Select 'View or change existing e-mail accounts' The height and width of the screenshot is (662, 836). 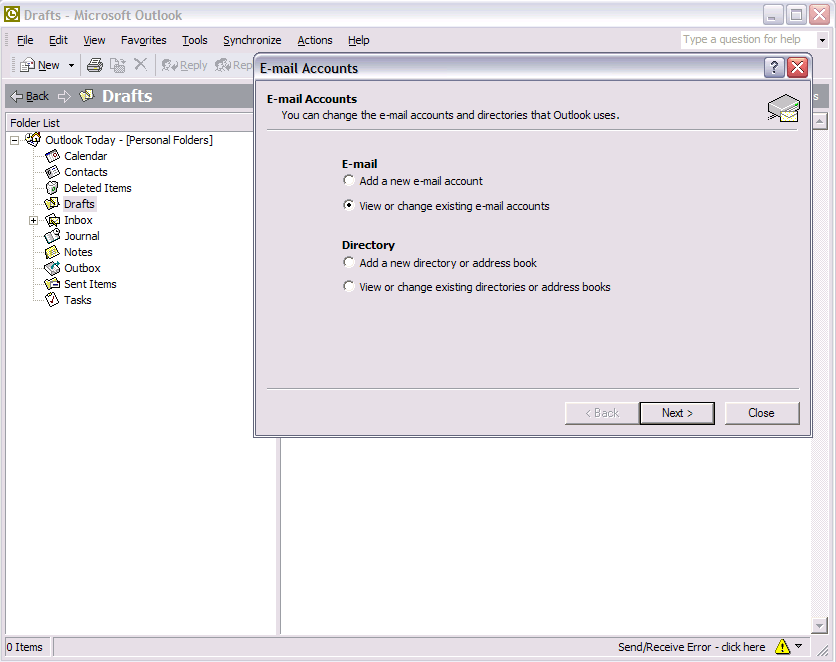pos(446,206)
